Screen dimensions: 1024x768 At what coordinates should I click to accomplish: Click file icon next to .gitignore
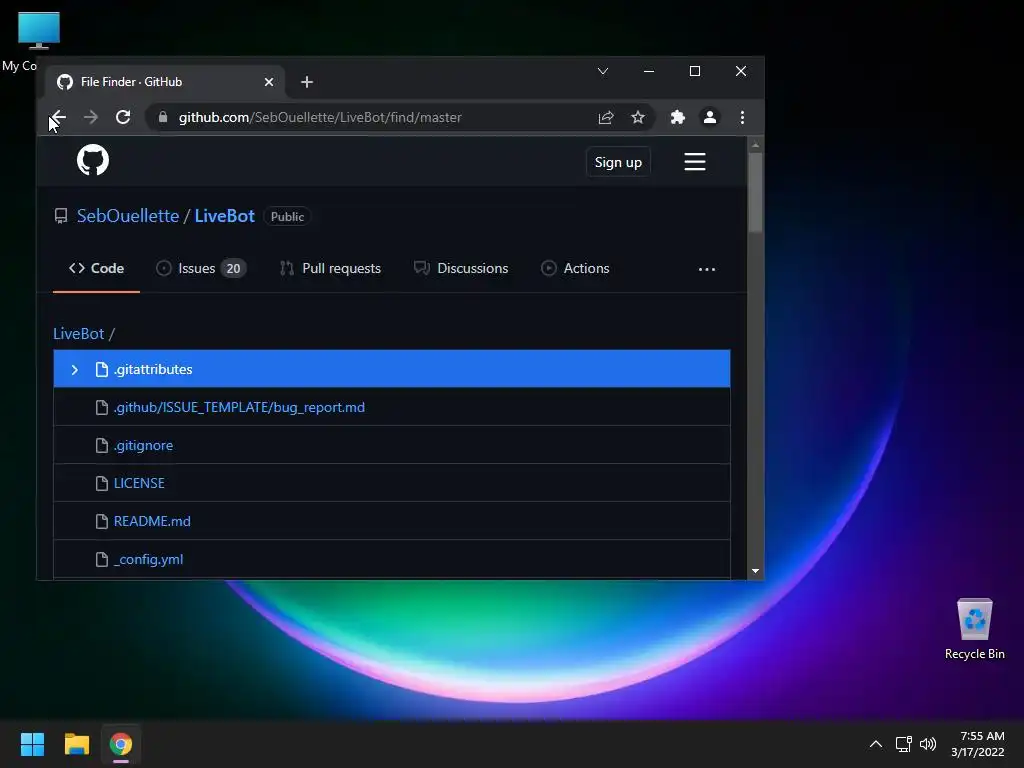[102, 445]
